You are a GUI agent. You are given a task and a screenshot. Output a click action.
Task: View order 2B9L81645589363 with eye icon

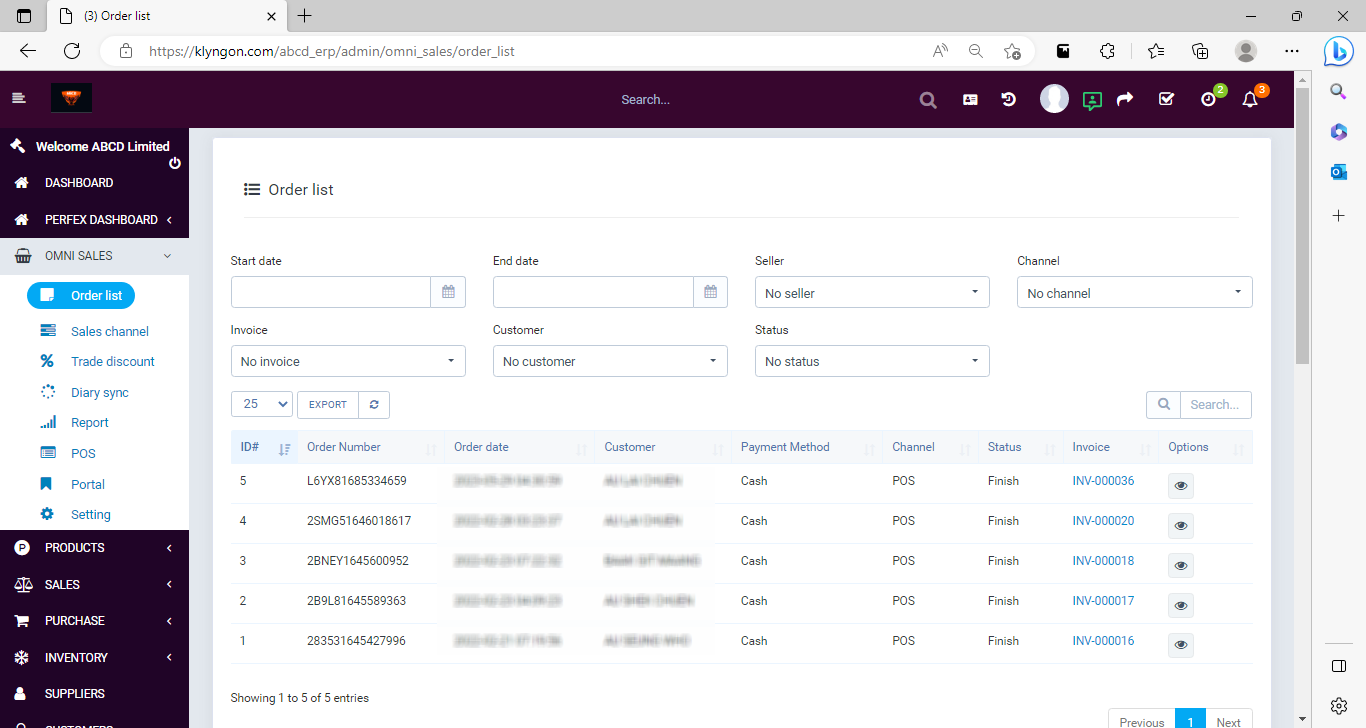pos(1181,606)
